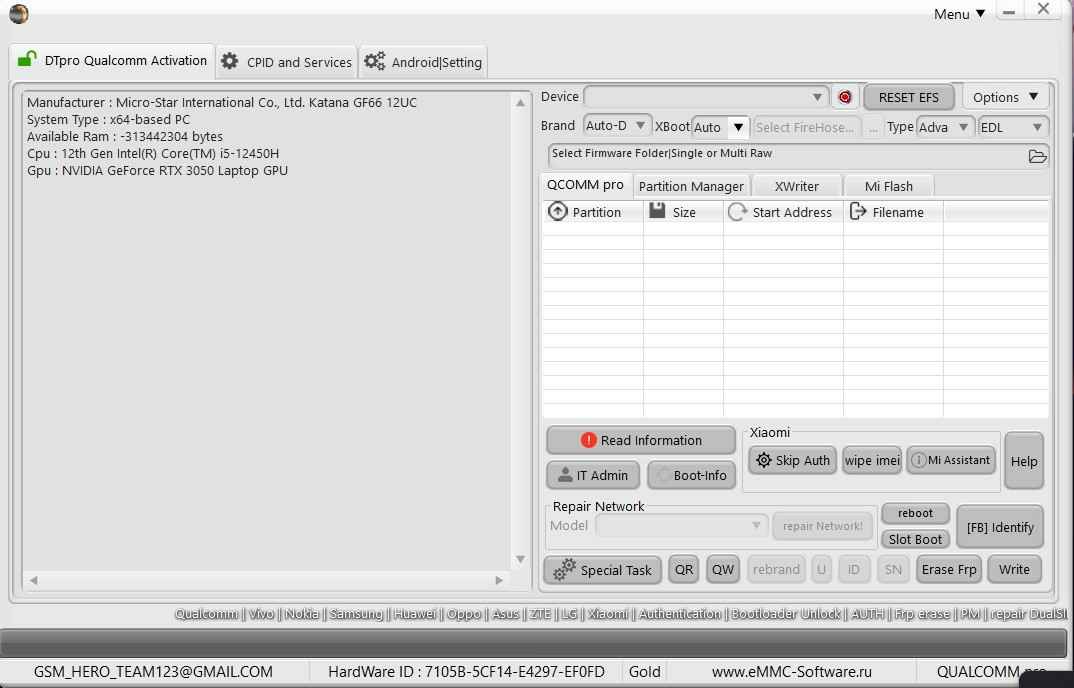This screenshot has height=688, width=1074.
Task: Open the XBoot Auto dropdown
Action: click(719, 127)
